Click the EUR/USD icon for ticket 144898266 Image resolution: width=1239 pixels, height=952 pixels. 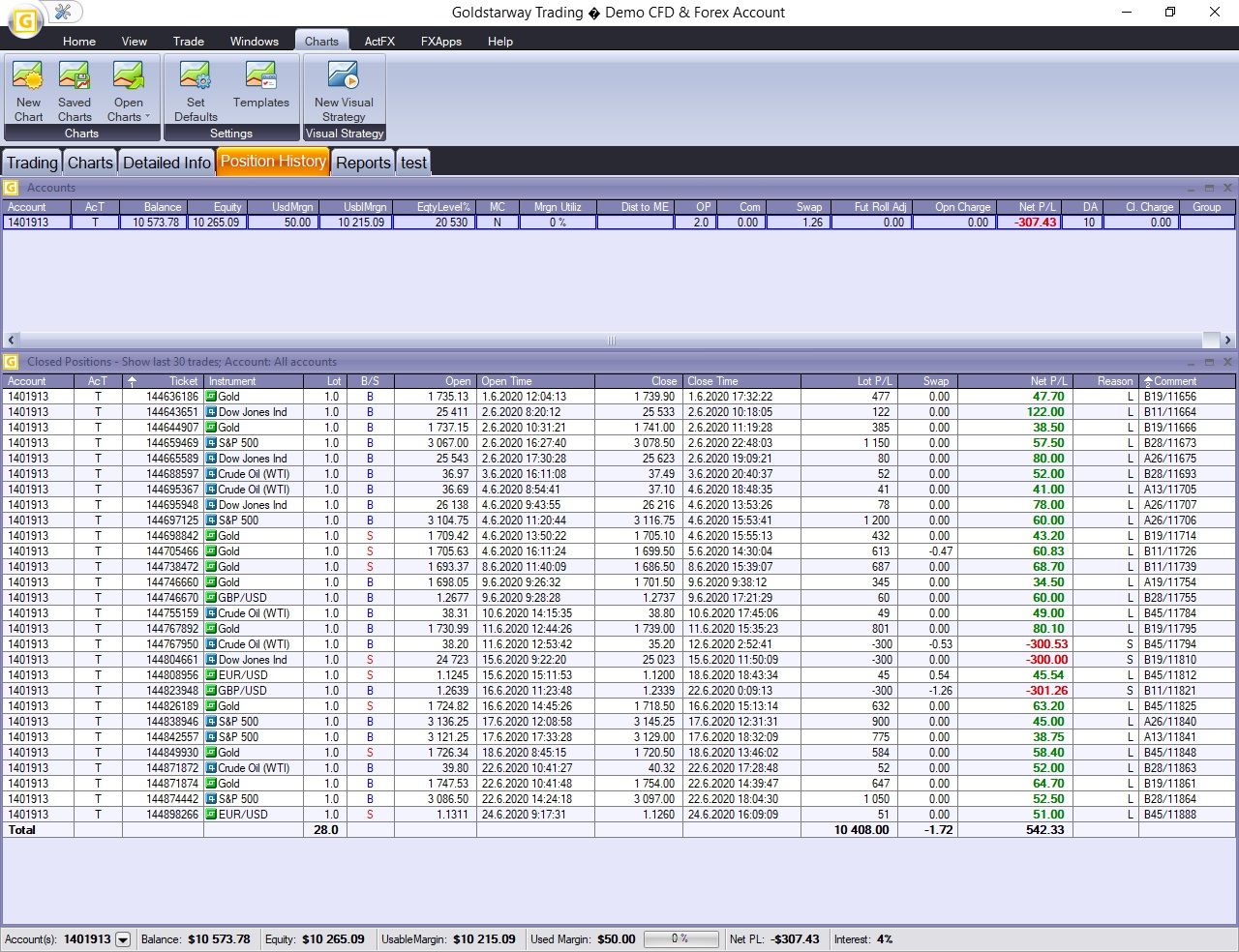(211, 815)
